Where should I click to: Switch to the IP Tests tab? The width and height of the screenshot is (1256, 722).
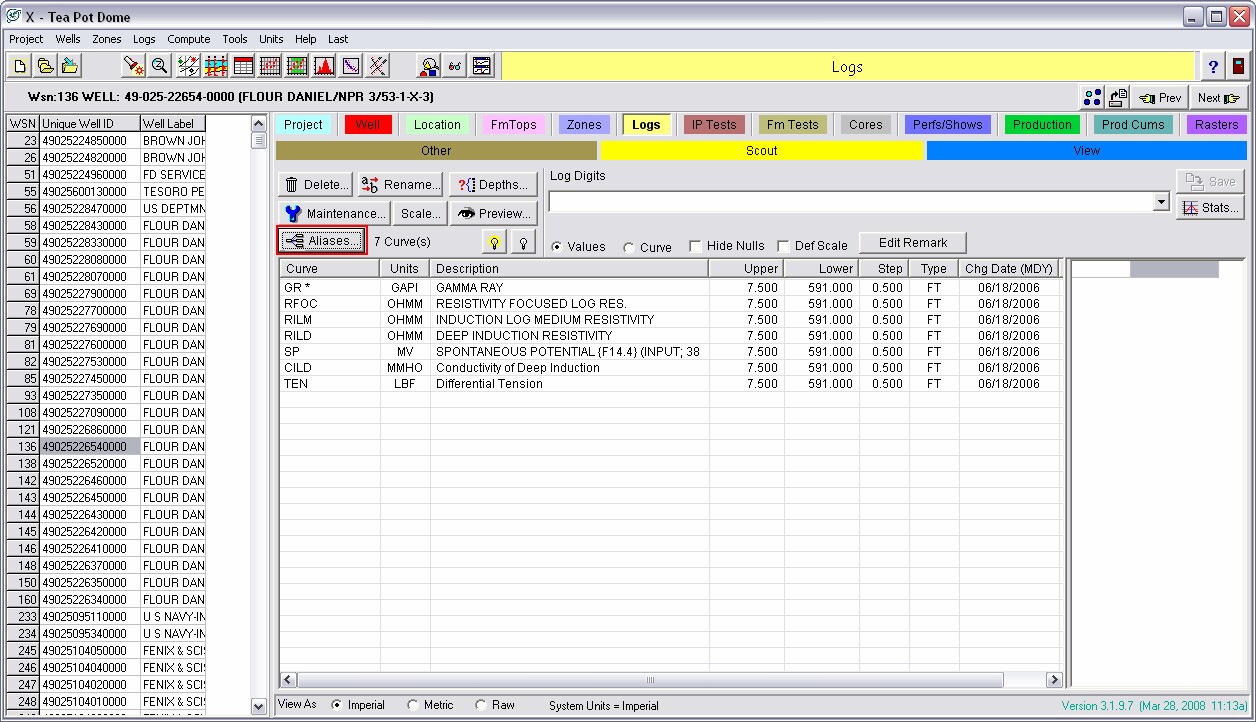pos(714,125)
